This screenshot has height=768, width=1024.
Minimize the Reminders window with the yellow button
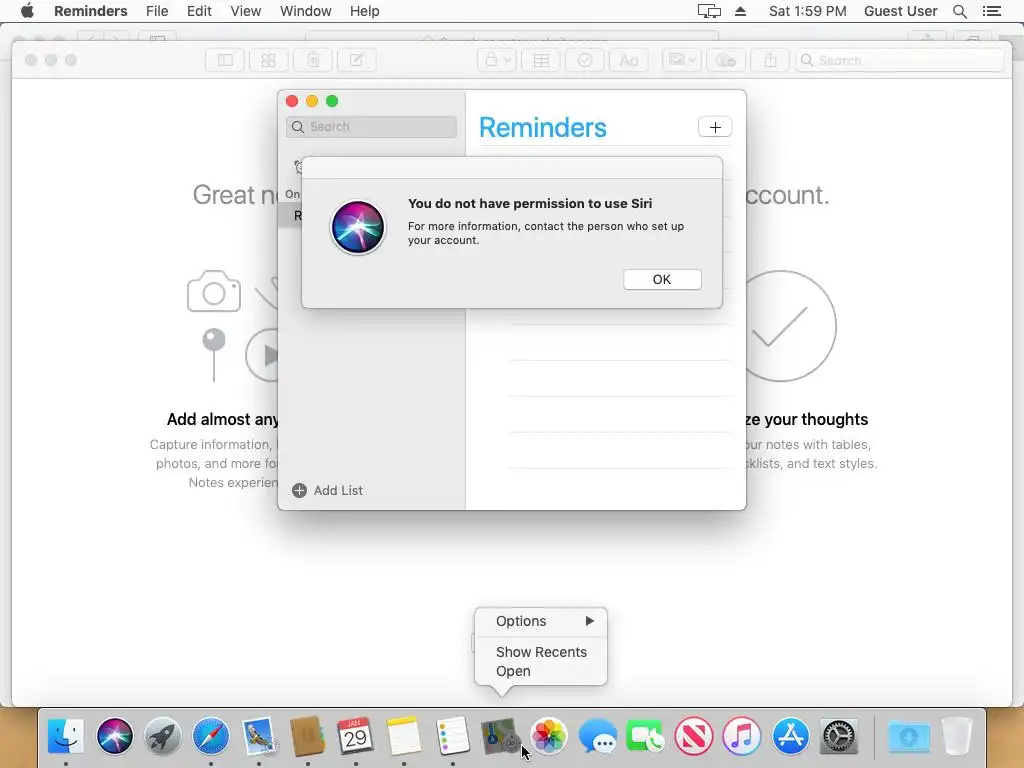point(312,101)
